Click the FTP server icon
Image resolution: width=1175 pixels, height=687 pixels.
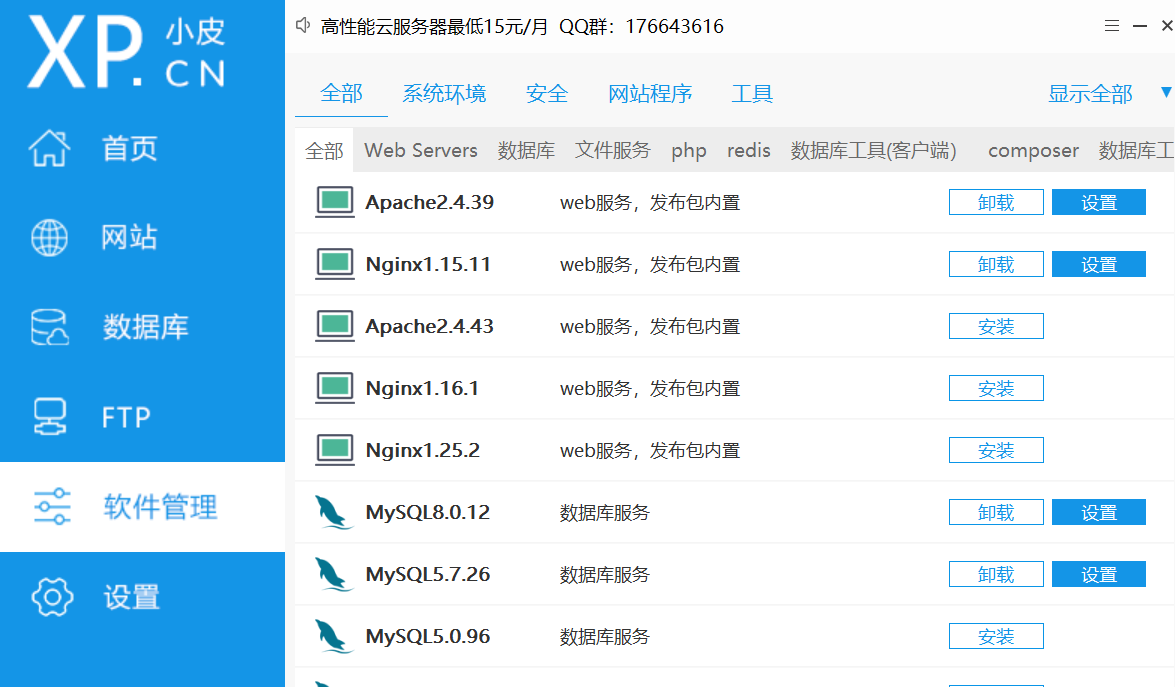click(x=49, y=417)
